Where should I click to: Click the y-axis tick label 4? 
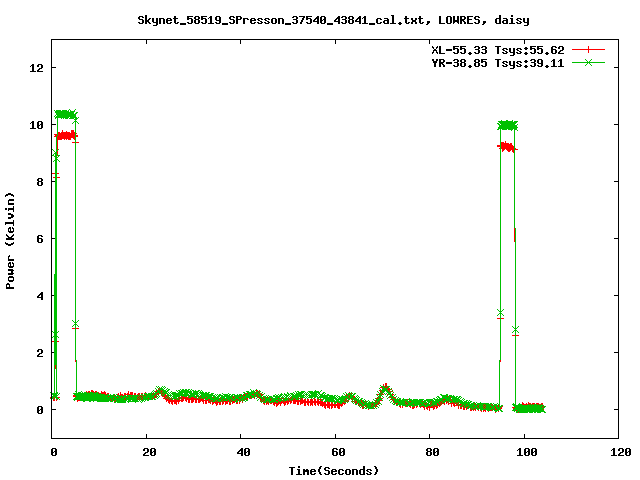(40, 296)
